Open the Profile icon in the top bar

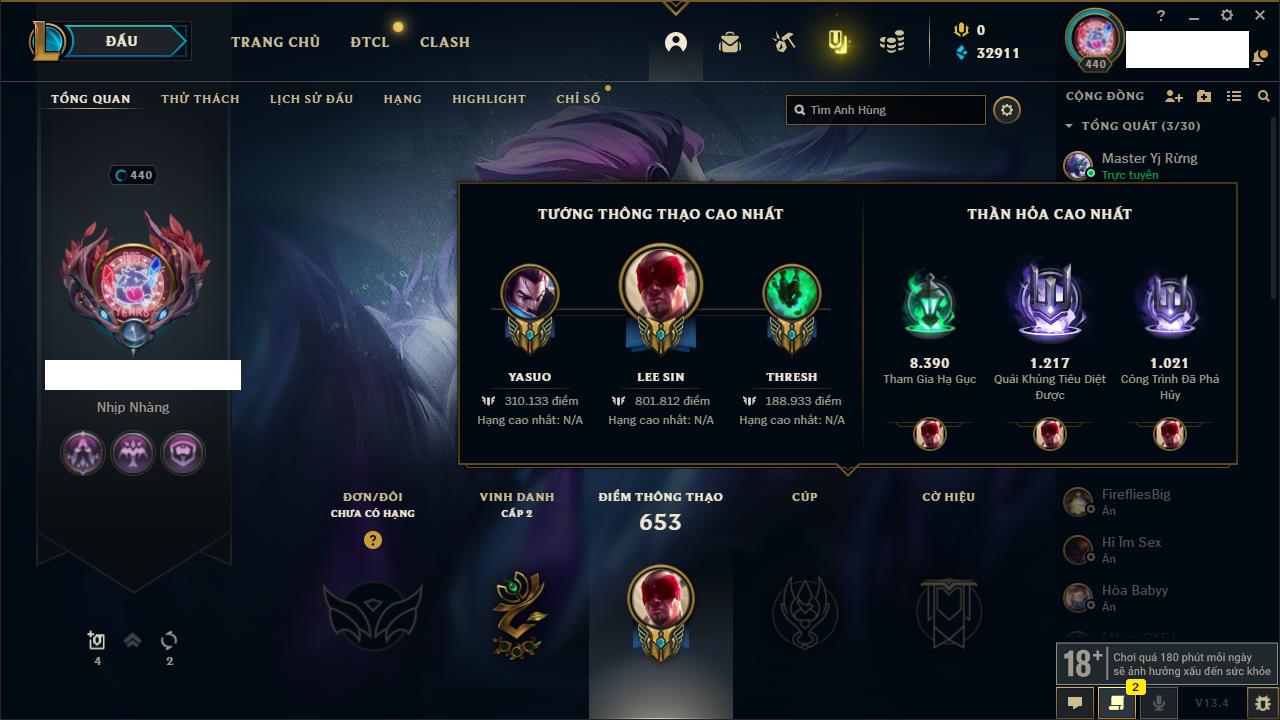(676, 42)
